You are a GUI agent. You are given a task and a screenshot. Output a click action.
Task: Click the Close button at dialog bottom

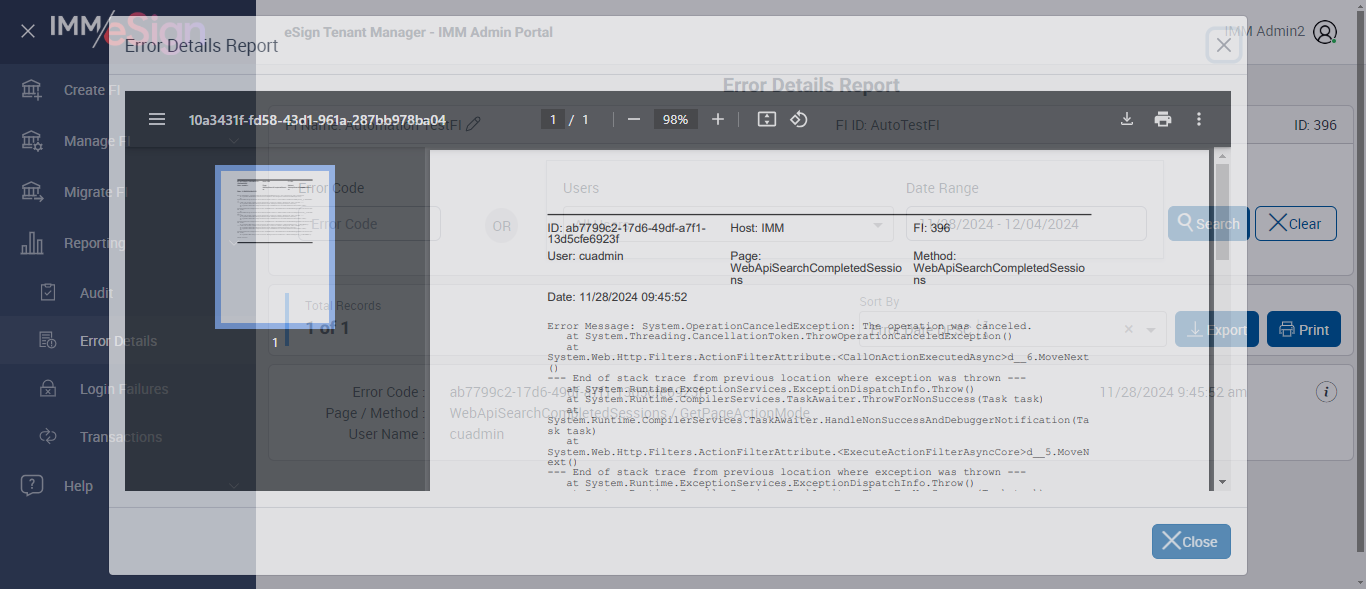1191,541
